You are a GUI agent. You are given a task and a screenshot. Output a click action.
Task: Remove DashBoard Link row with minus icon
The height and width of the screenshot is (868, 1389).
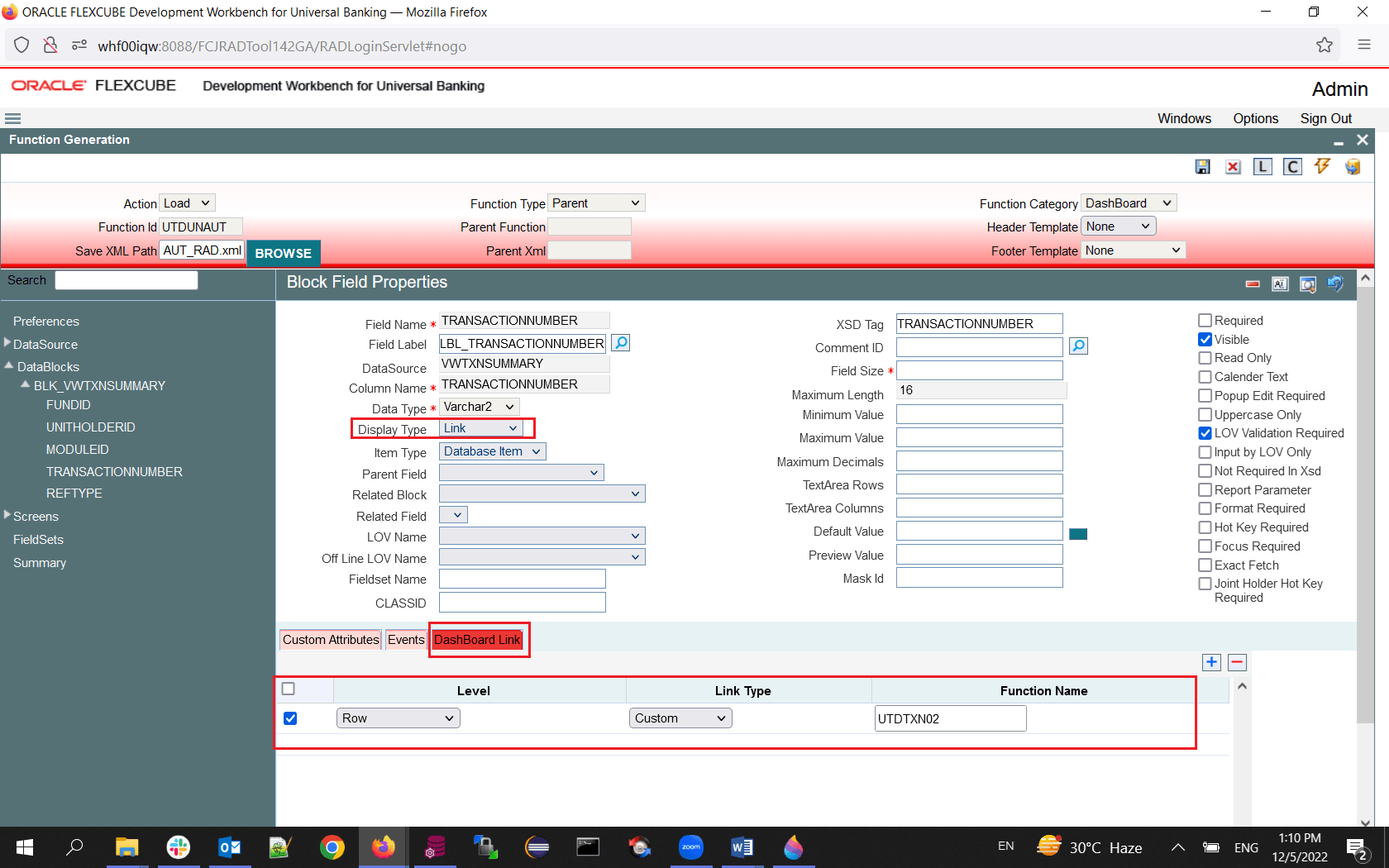(x=1238, y=662)
